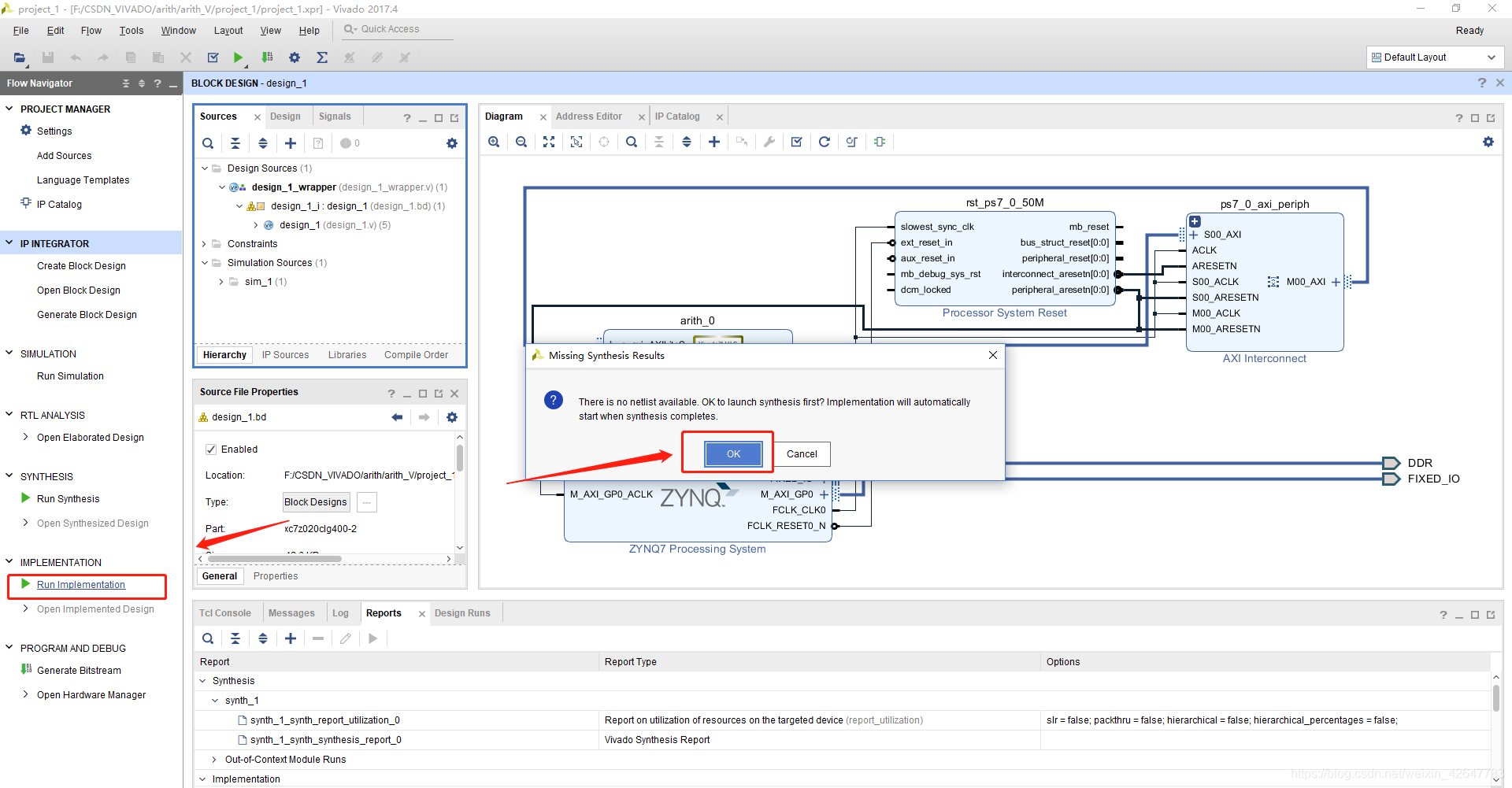Click the Validate Design icon in diagram toolbar

coord(797,142)
